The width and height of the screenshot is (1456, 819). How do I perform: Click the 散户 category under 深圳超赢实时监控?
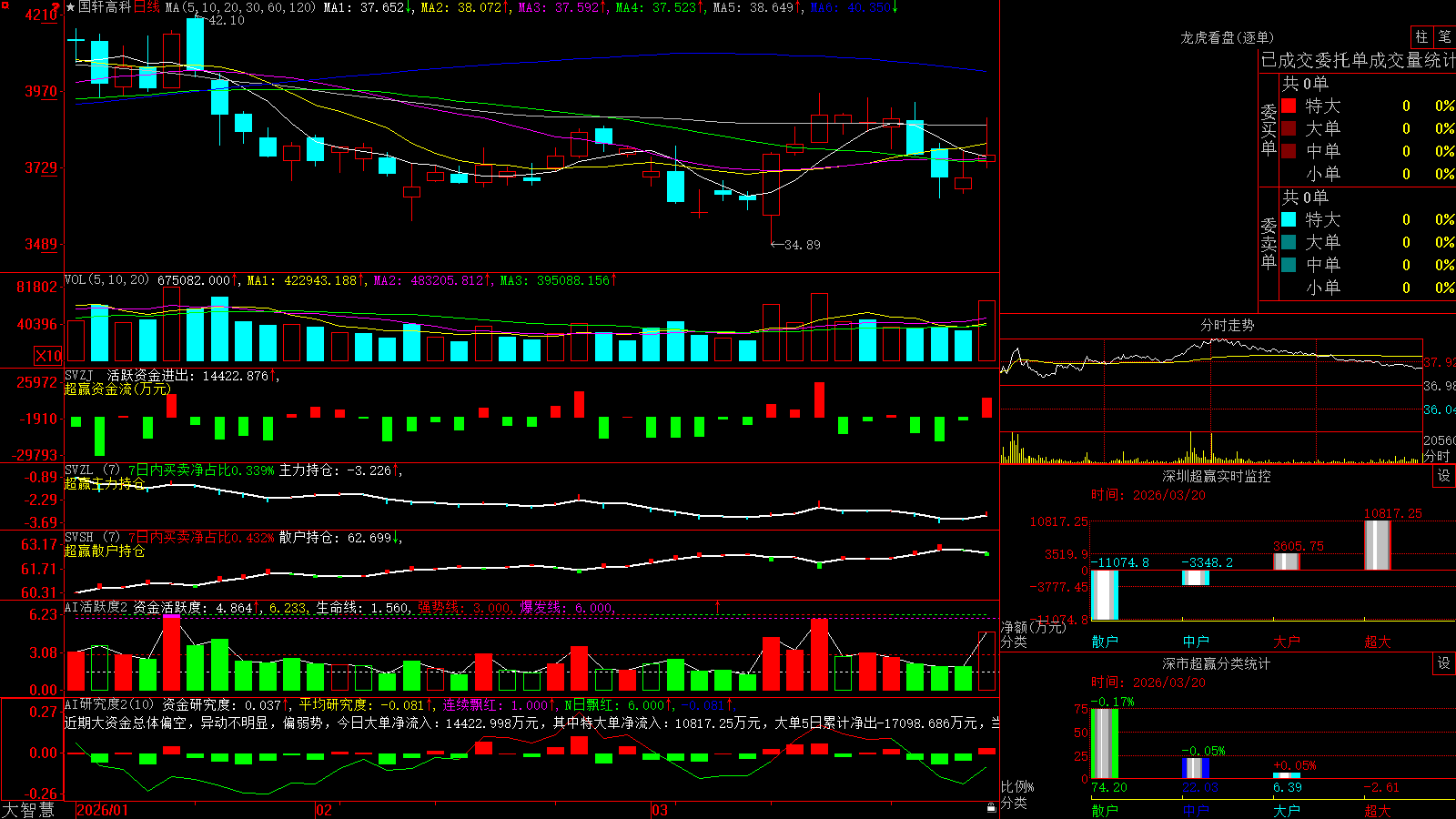[x=1105, y=642]
